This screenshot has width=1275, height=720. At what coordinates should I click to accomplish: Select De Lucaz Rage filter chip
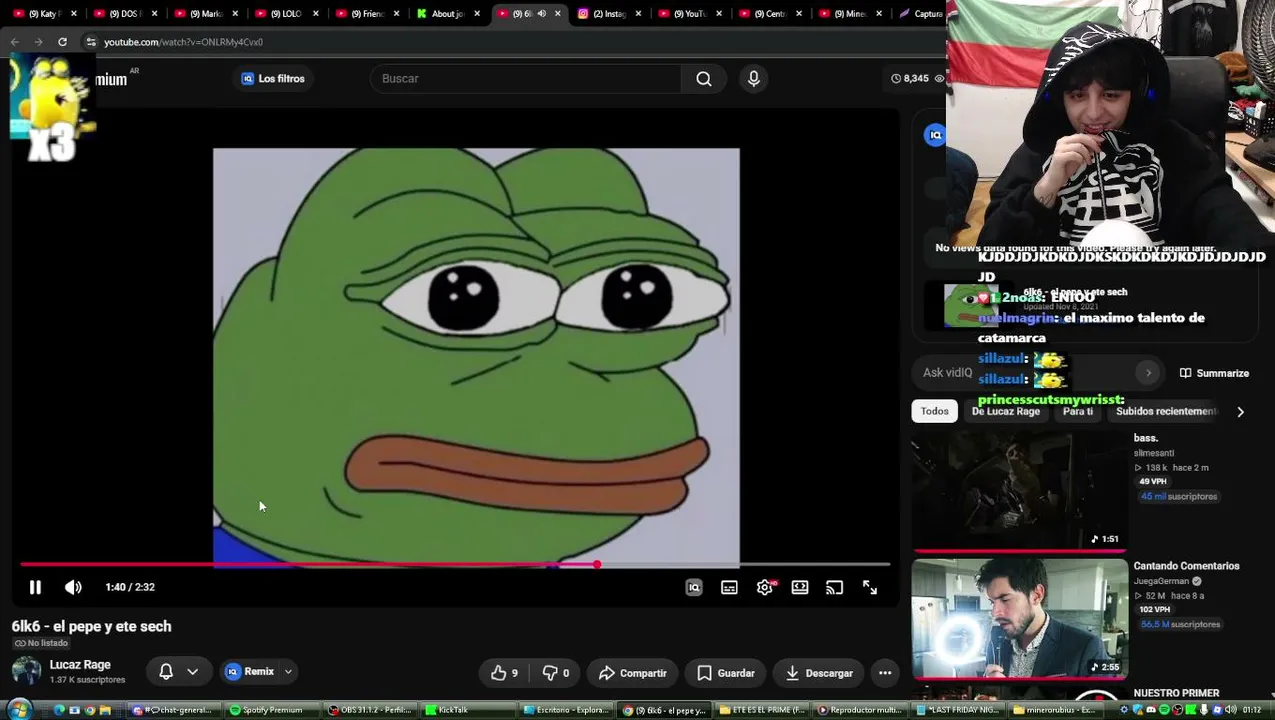pos(1006,411)
